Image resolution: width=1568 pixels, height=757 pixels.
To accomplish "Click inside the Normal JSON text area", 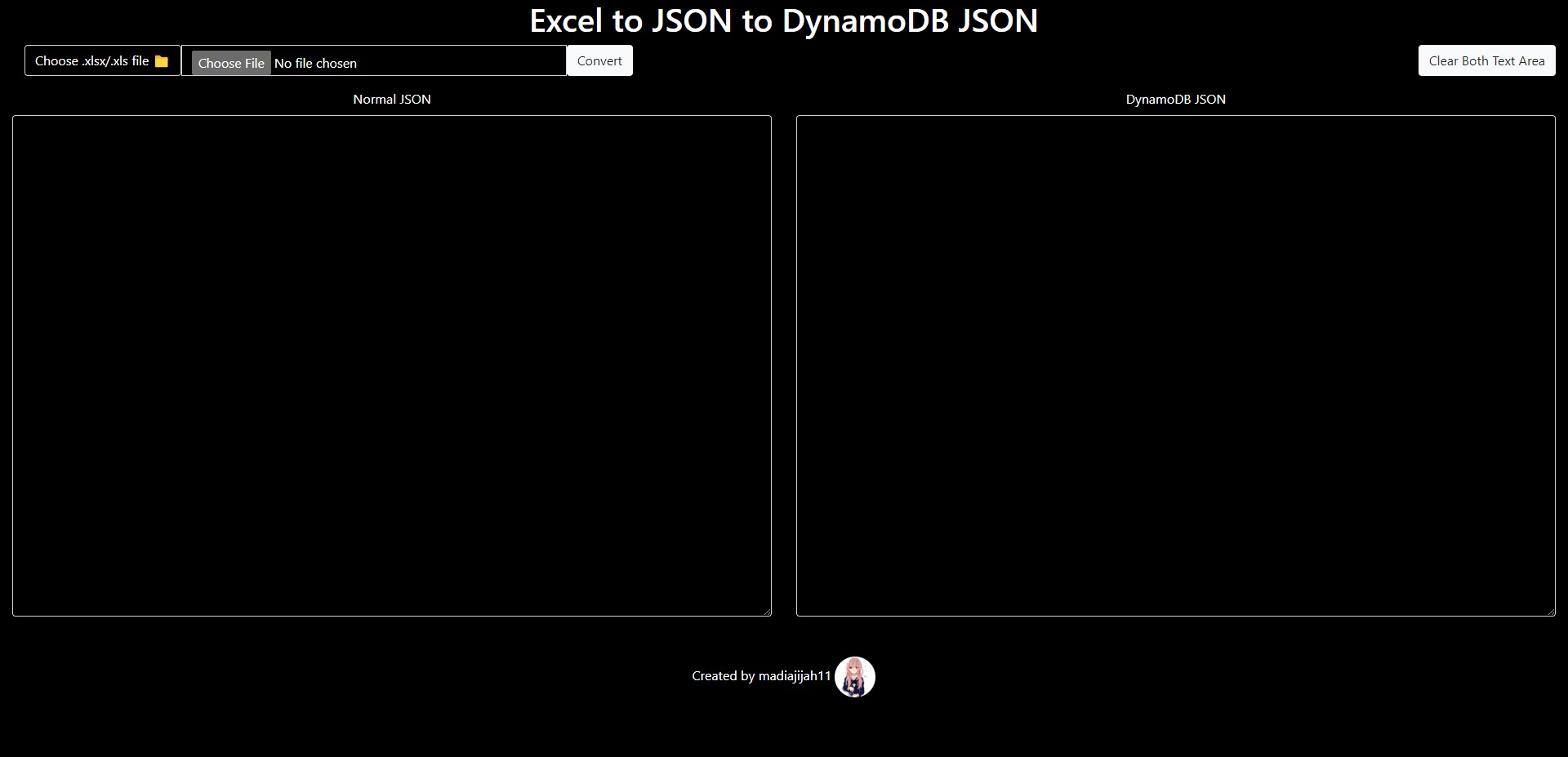I will 392,366.
